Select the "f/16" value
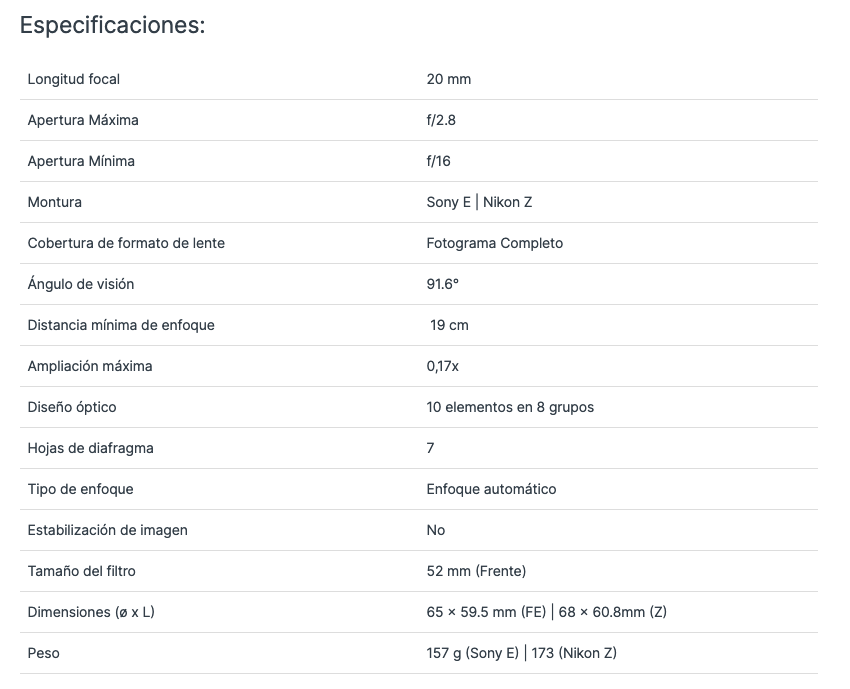 438,161
